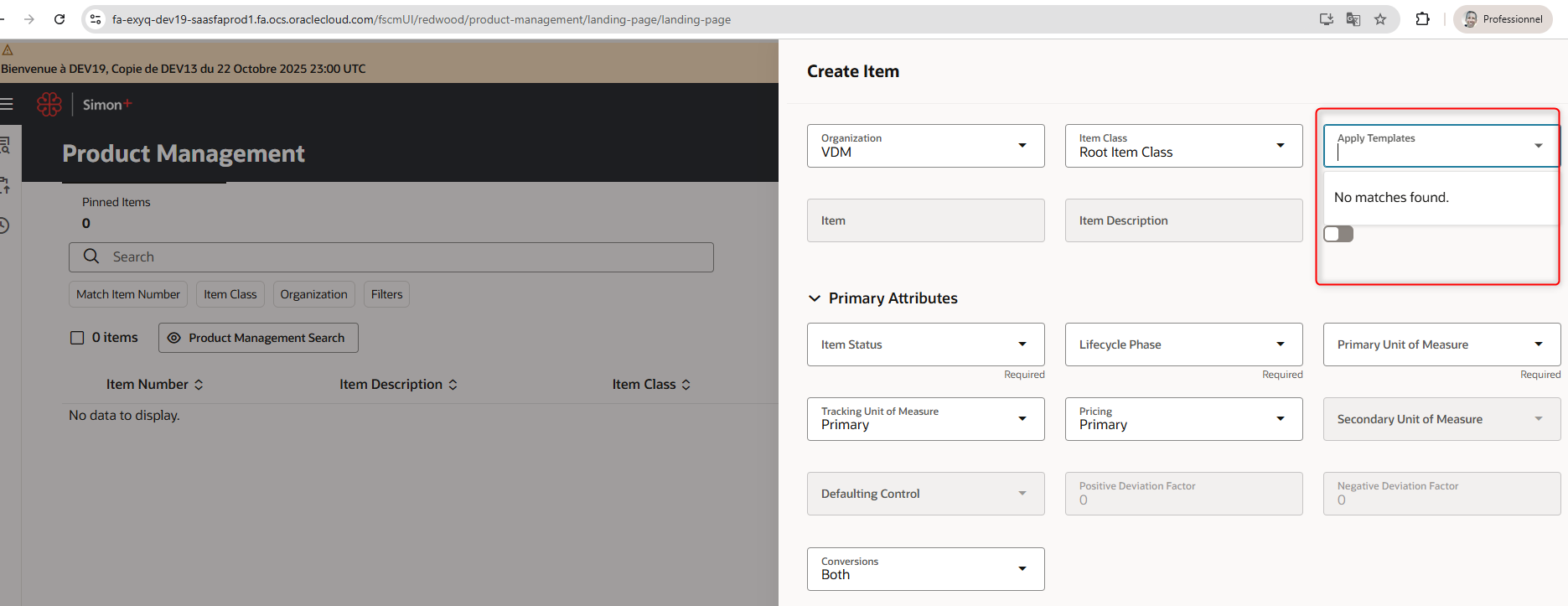The width and height of the screenshot is (1568, 606).
Task: Open the Professionnel profile button
Action: click(x=1503, y=19)
